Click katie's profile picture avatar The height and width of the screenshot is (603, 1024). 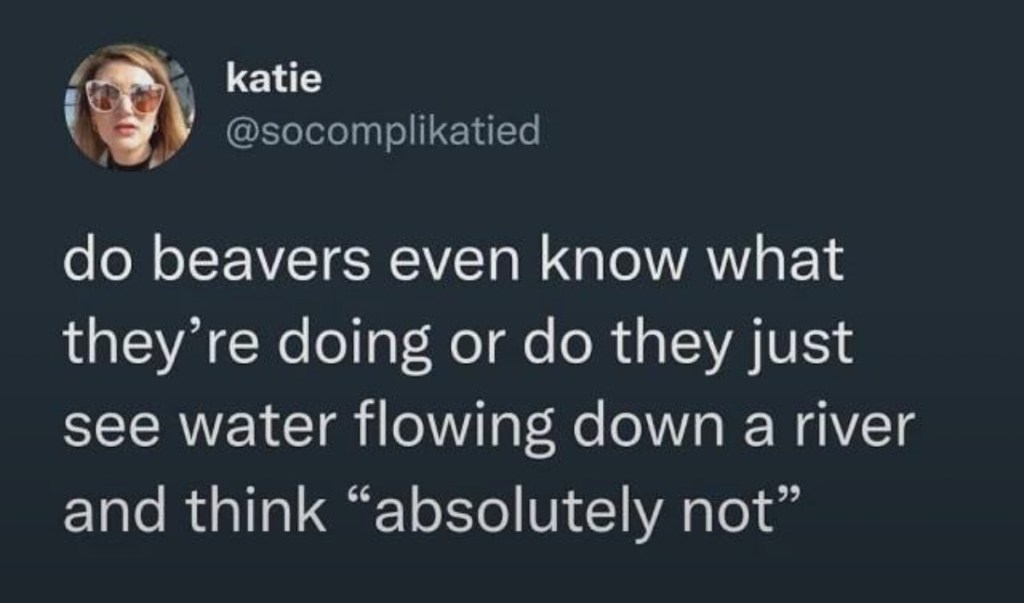coord(128,106)
